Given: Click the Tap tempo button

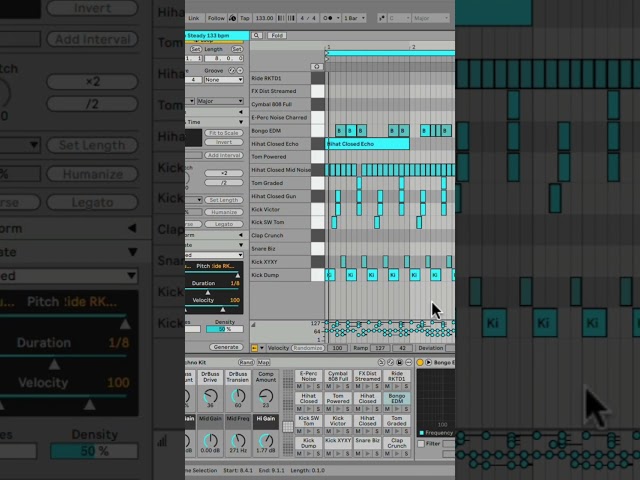Looking at the screenshot, I should pyautogui.click(x=244, y=18).
